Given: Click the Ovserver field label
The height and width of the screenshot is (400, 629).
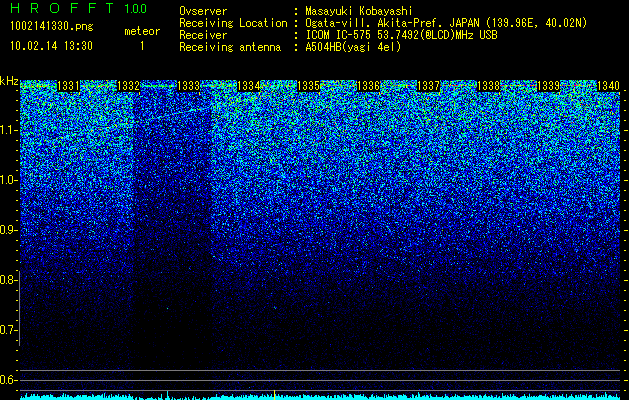Looking at the screenshot, I should click(x=203, y=12).
